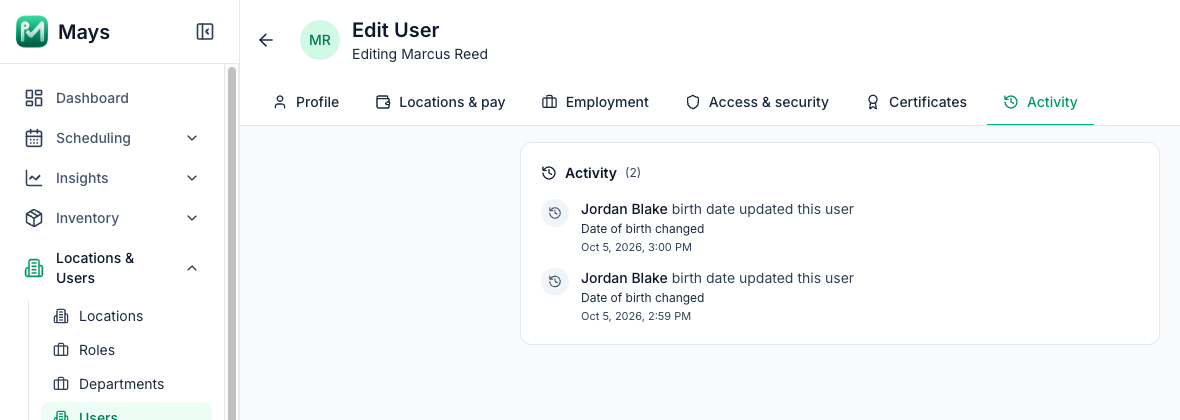
Task: Open the Inventory sidebar item
Action: 113,218
